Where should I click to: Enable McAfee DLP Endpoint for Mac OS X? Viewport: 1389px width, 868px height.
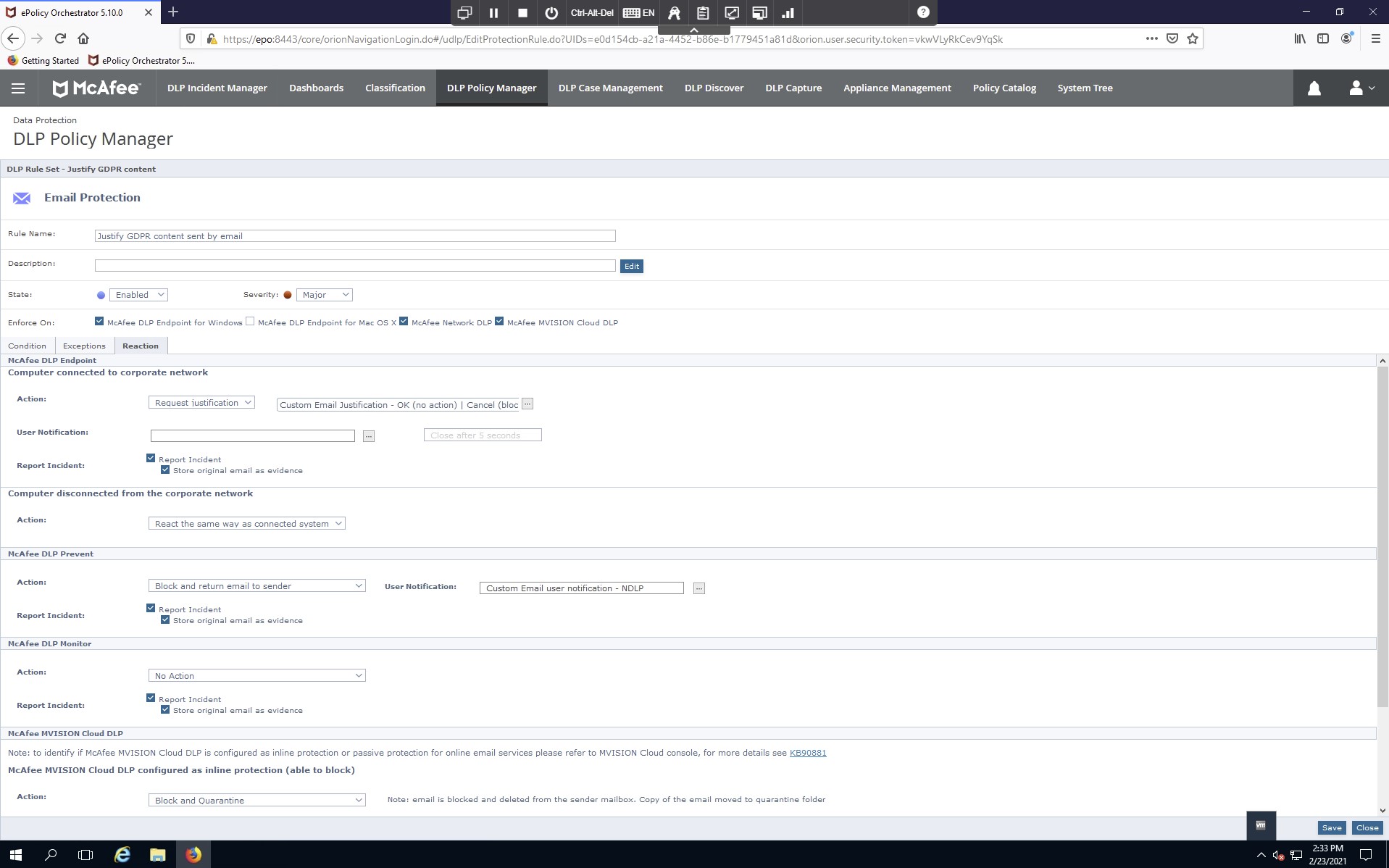pos(250,322)
